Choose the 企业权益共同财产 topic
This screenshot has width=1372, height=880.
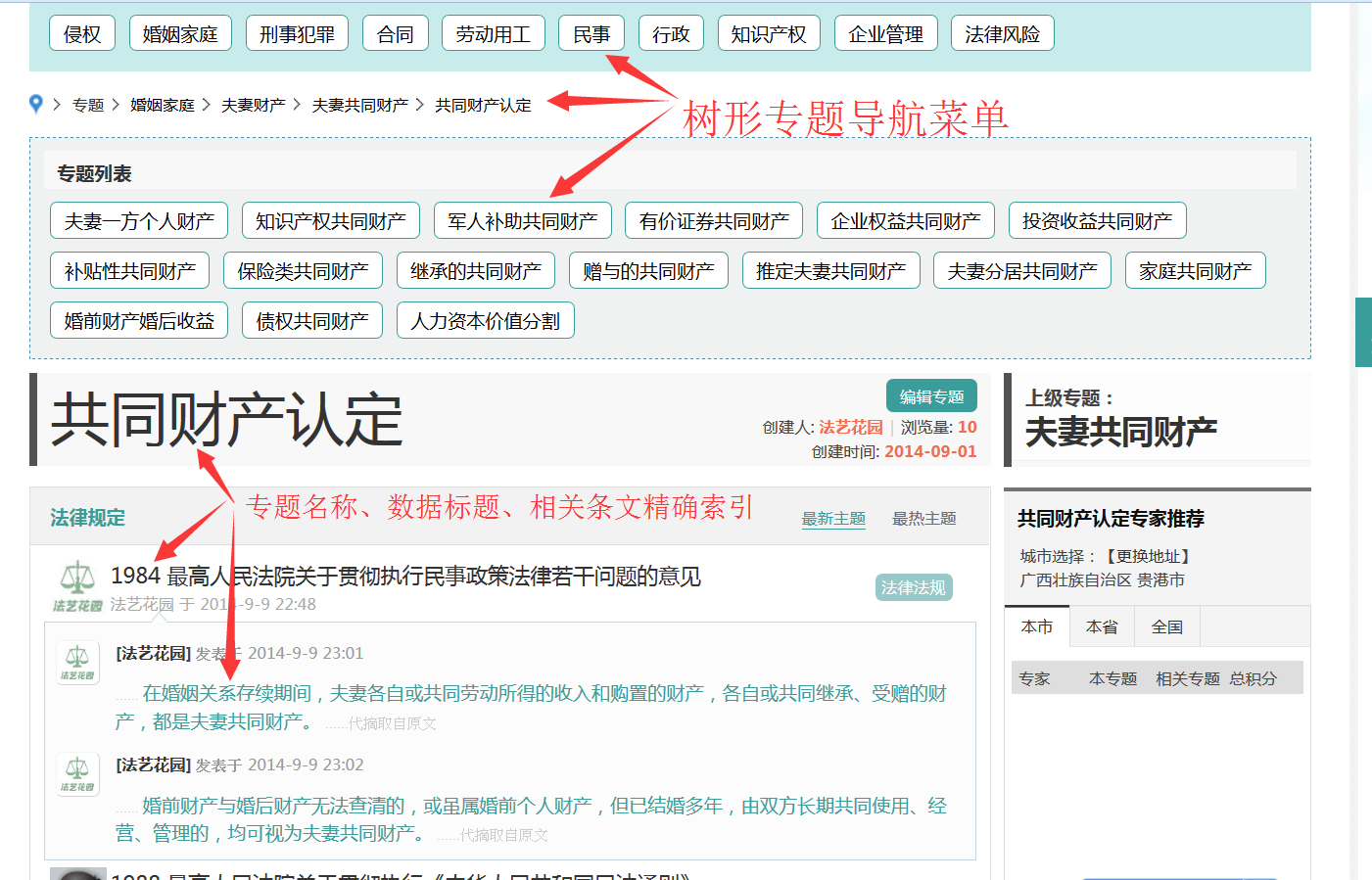(906, 221)
